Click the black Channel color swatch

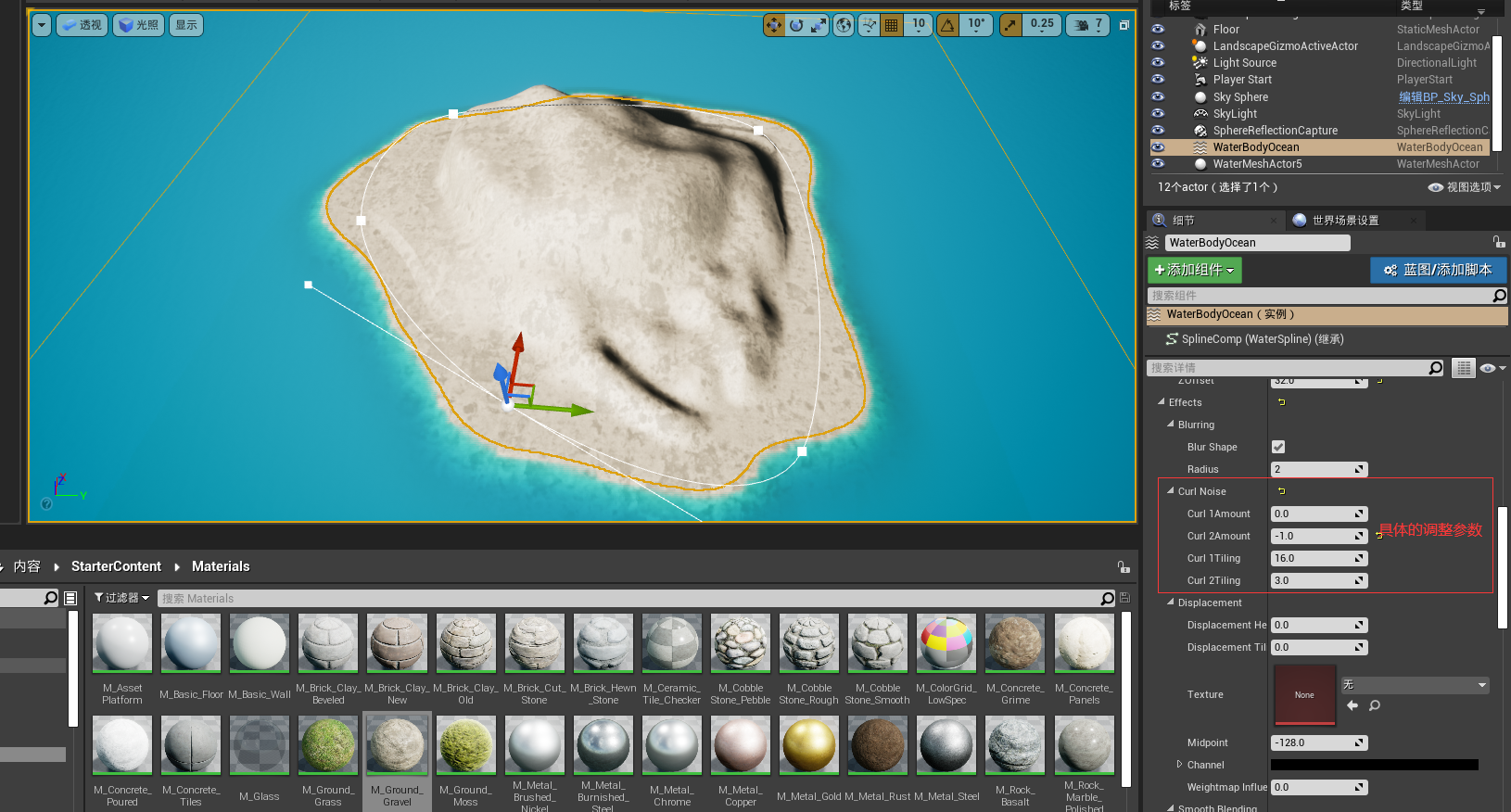1374,765
